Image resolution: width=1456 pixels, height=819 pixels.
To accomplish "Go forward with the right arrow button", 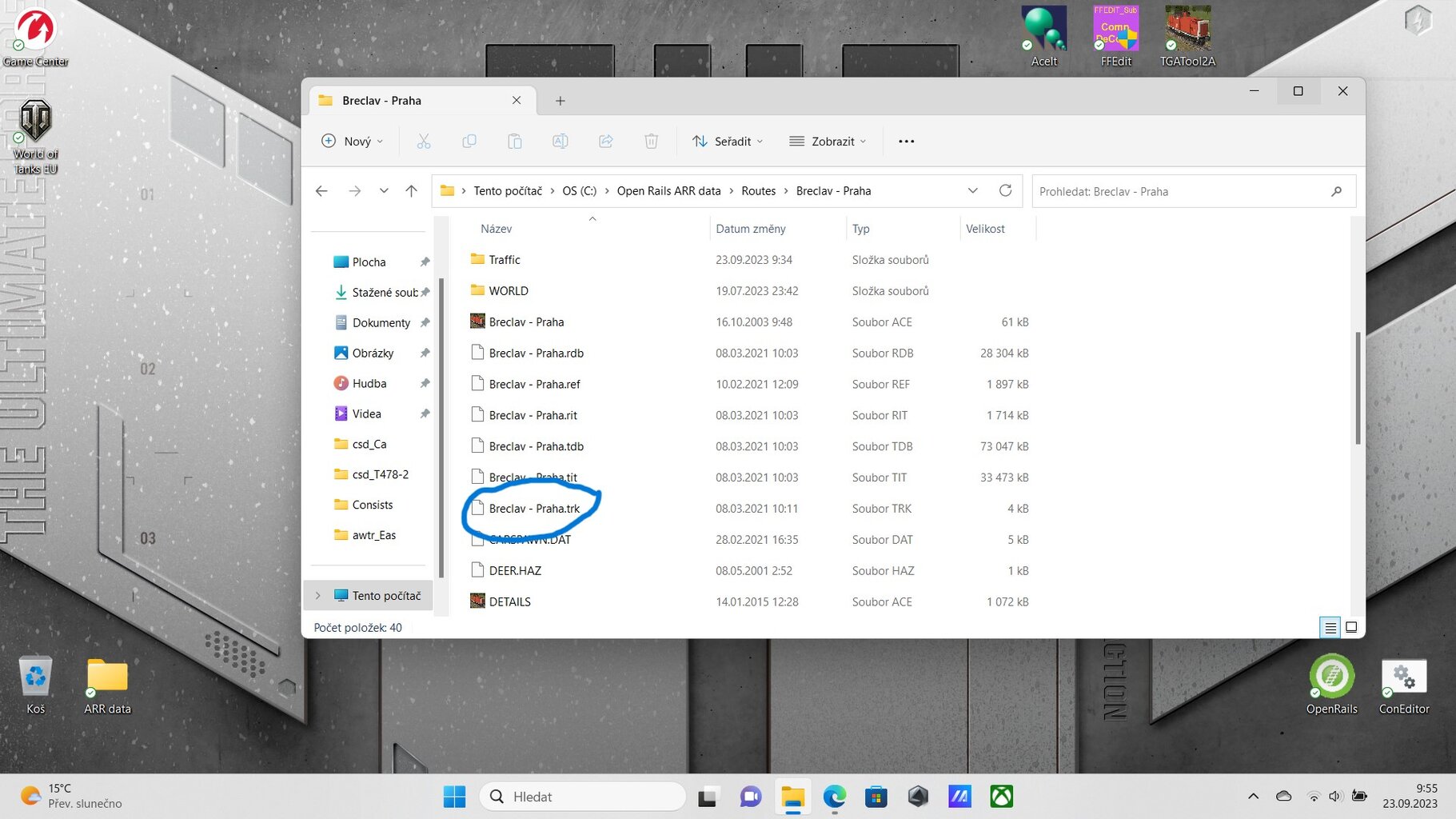I will point(355,191).
